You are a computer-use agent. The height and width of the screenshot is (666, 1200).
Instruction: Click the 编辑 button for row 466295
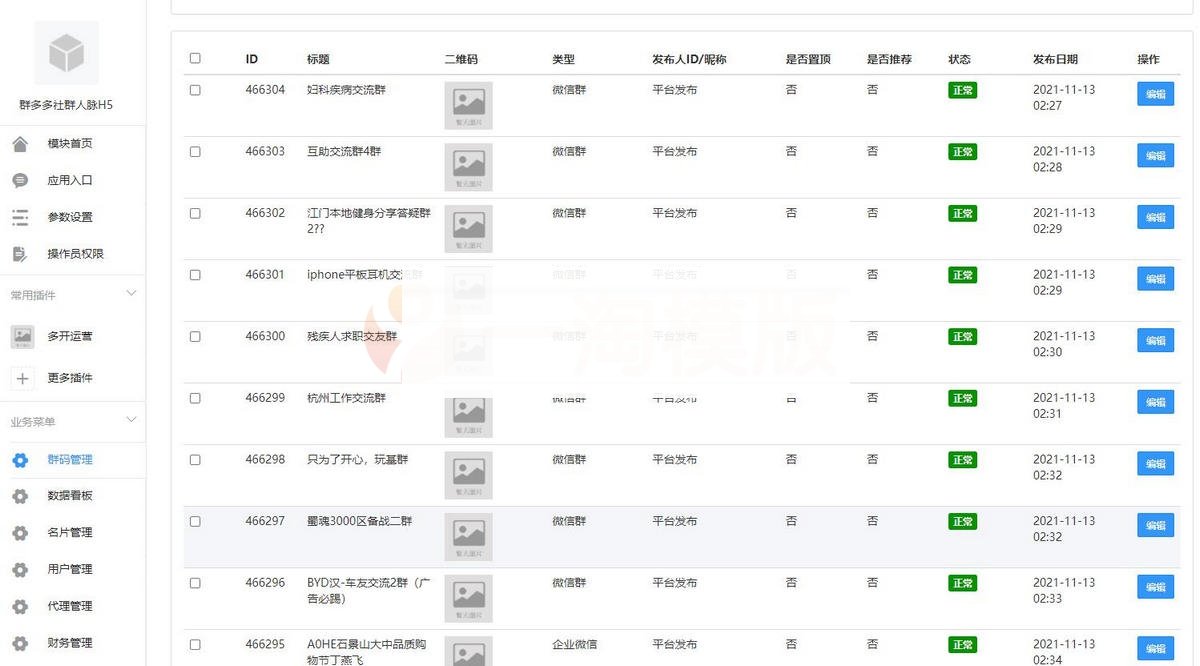pos(1155,648)
